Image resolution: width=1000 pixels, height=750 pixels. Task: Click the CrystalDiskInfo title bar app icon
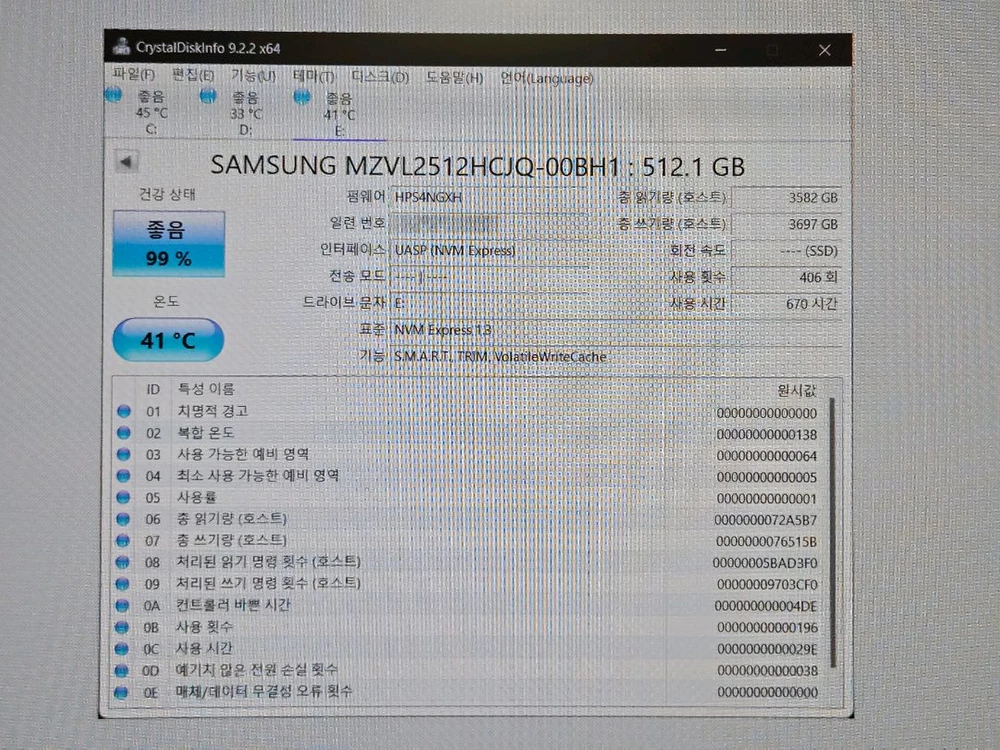[x=121, y=47]
